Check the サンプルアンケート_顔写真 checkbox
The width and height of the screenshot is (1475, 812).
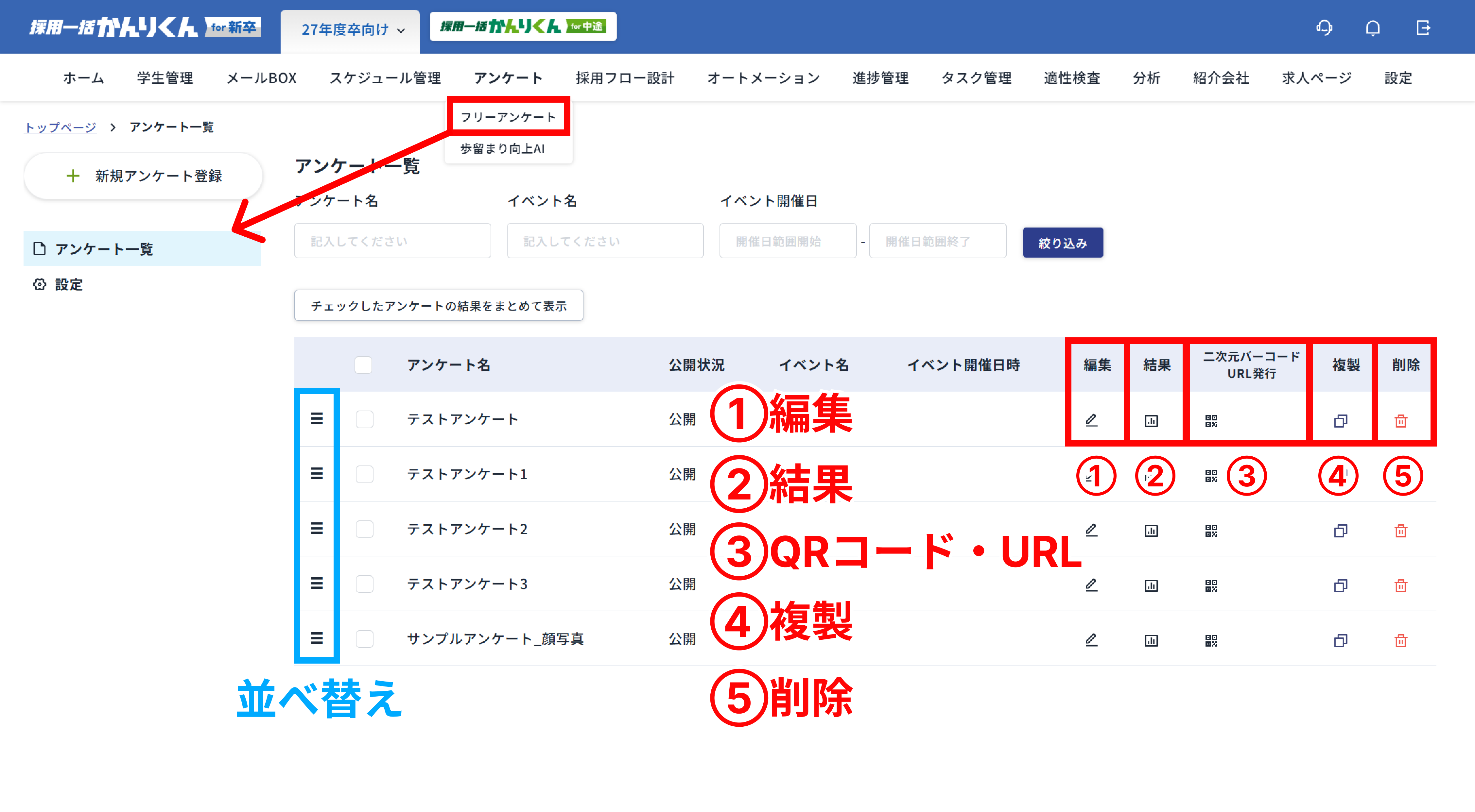pyautogui.click(x=364, y=639)
